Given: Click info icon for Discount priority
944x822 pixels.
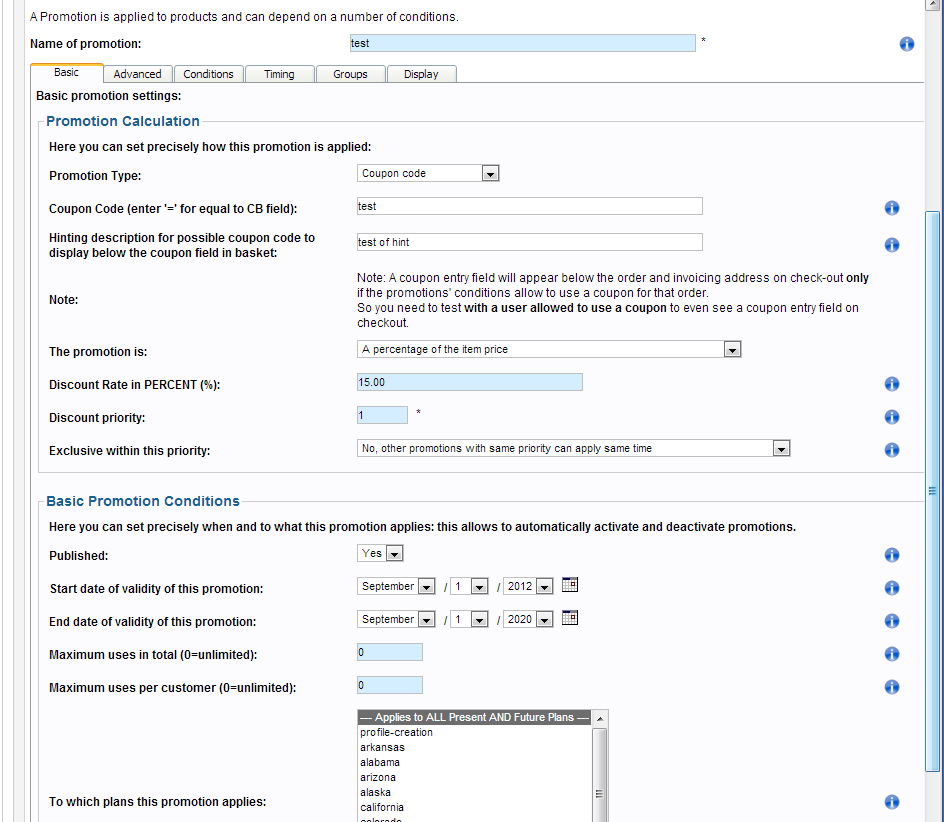Looking at the screenshot, I should pyautogui.click(x=892, y=417).
